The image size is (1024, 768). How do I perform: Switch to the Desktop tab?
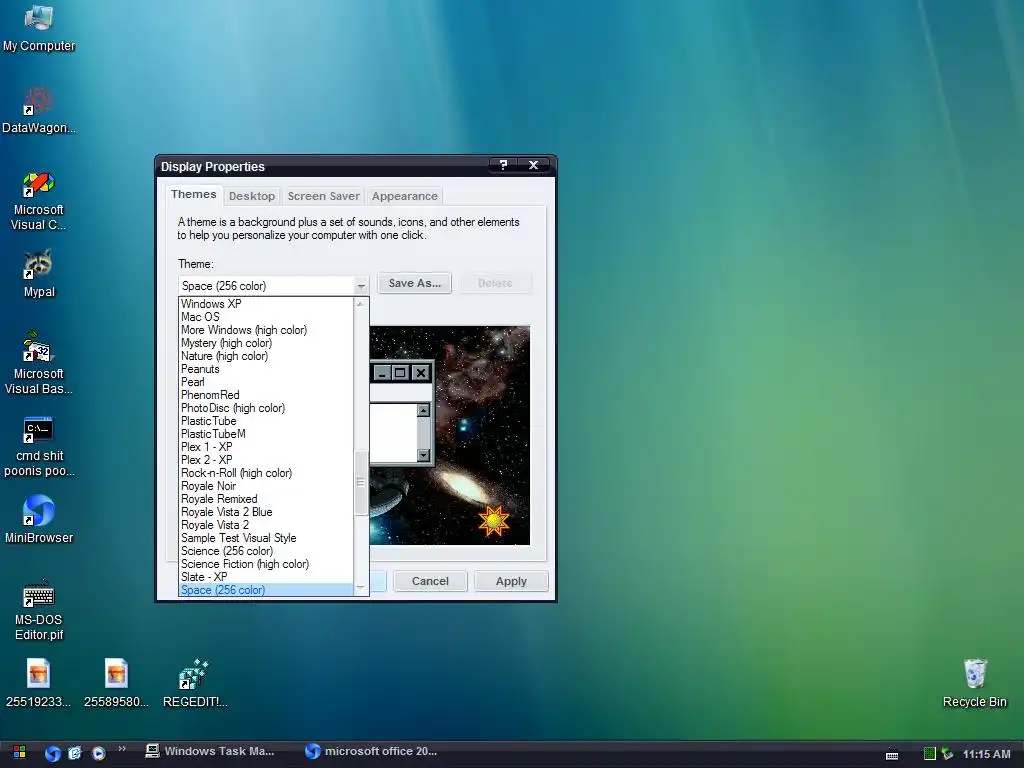tap(251, 196)
